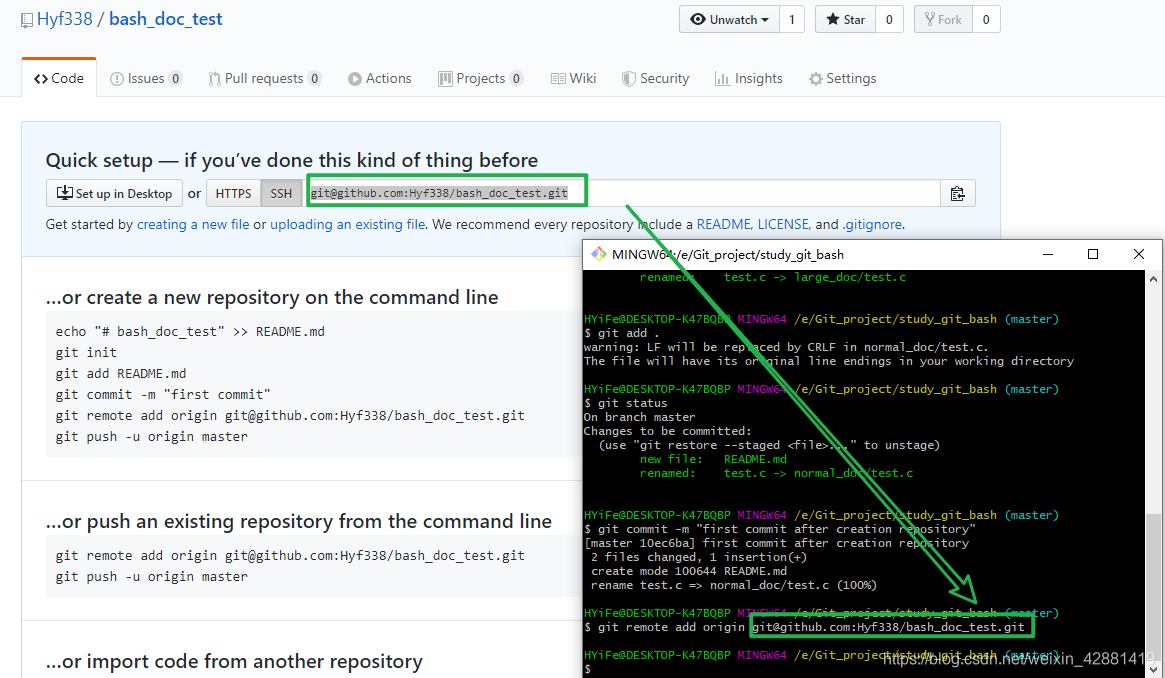Open the LICENSE link
This screenshot has width=1165, height=678.
(x=783, y=224)
